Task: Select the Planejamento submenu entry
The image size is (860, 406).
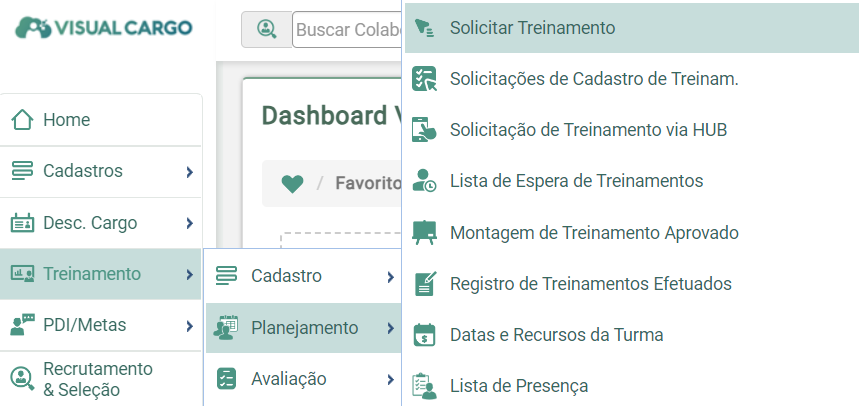Action: (x=303, y=328)
